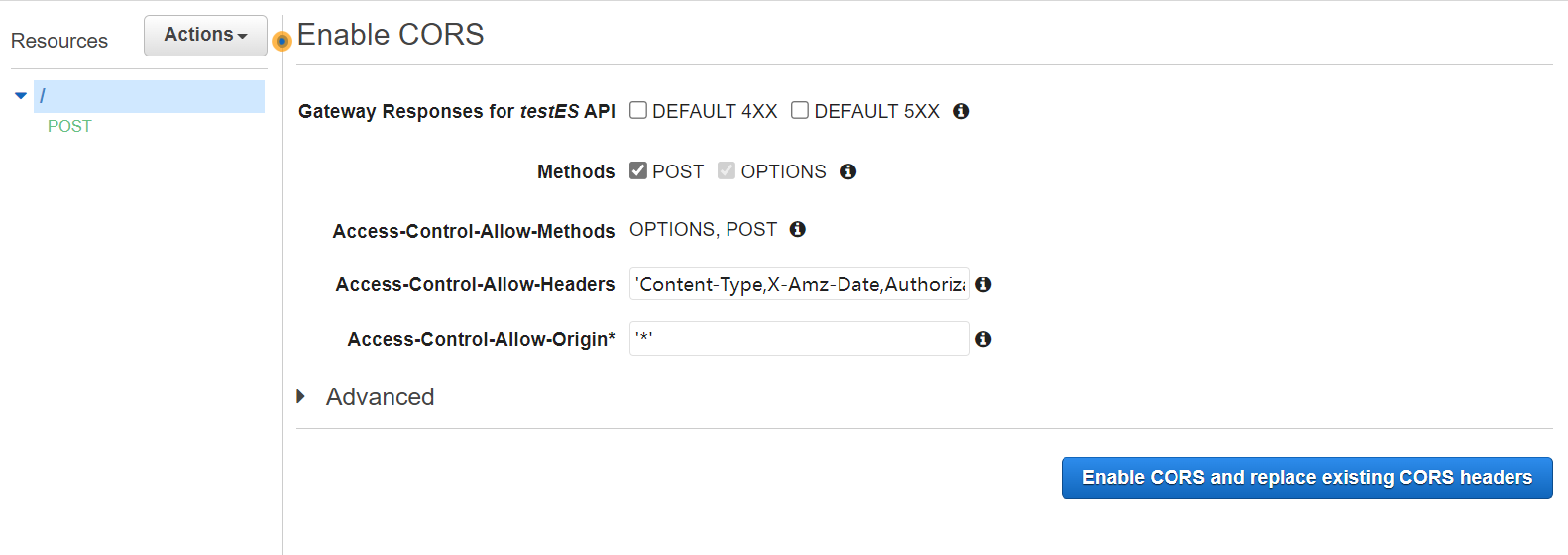Click the Access-Control-Allow-Origin input field
The width and height of the screenshot is (1568, 555).
point(800,338)
